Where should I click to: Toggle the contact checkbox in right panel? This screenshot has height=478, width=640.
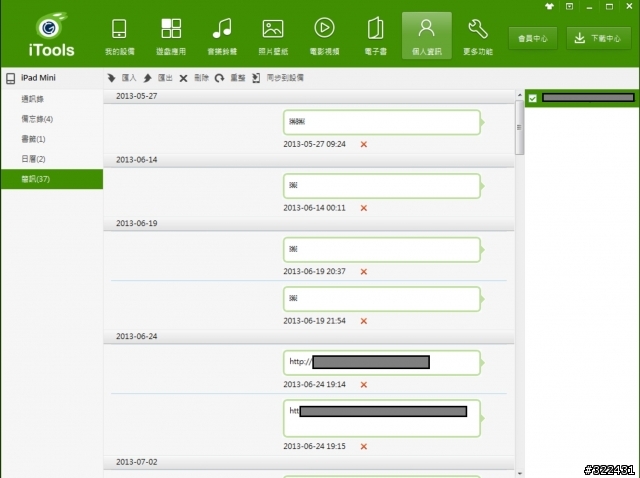[533, 98]
